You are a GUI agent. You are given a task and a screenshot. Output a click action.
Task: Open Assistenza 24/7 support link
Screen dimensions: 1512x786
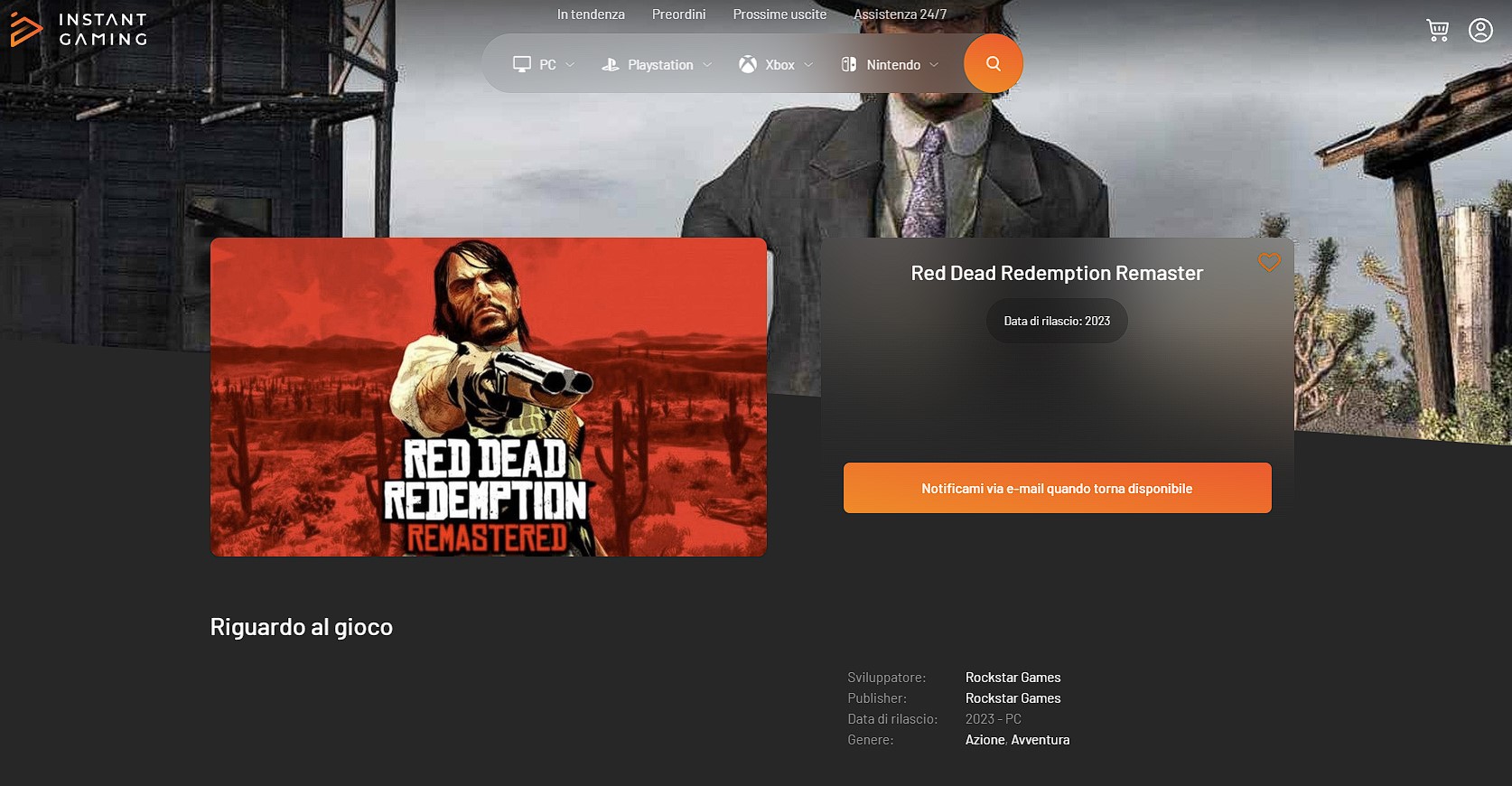point(900,14)
